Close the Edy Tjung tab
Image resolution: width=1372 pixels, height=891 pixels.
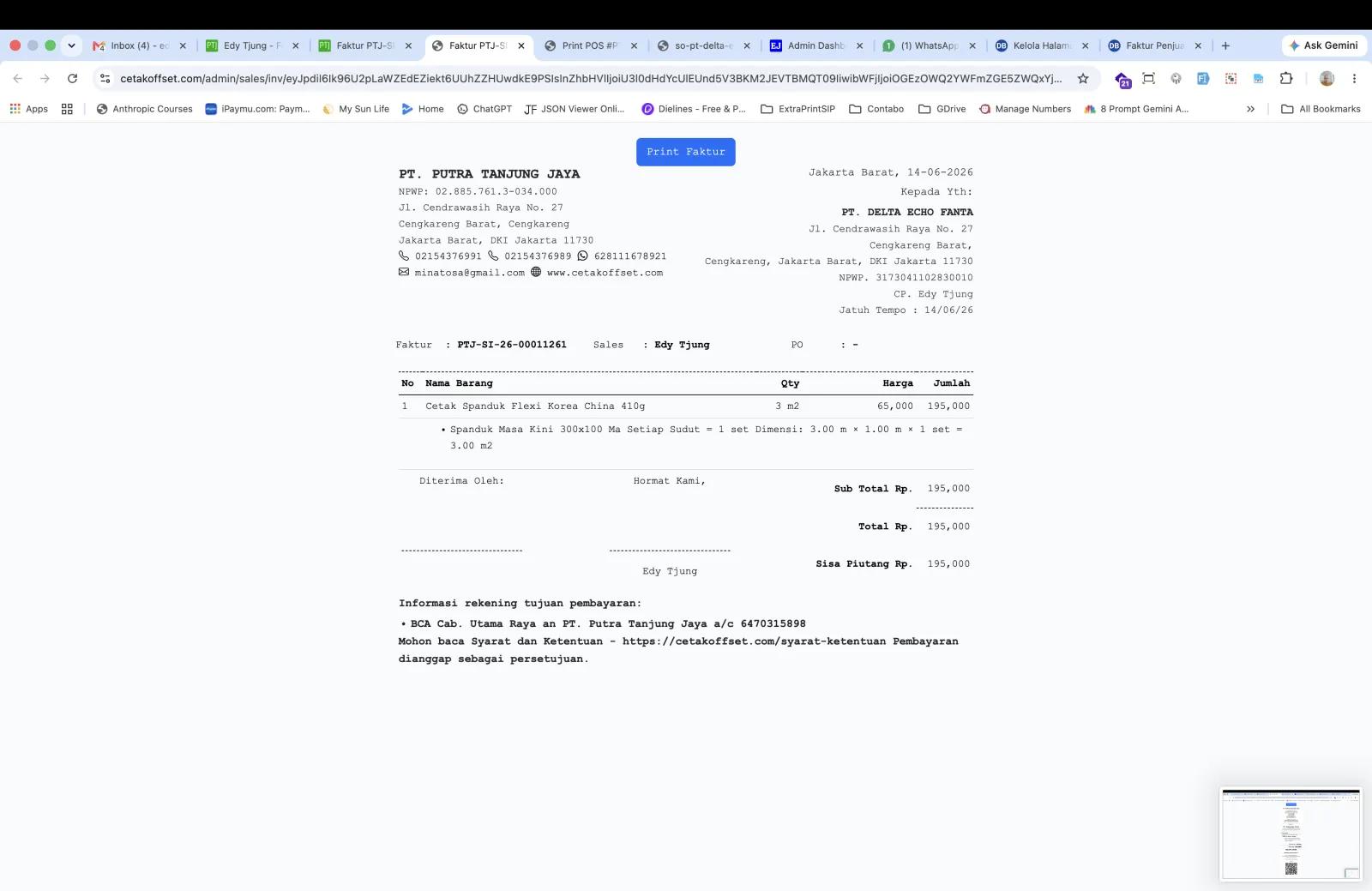(296, 46)
